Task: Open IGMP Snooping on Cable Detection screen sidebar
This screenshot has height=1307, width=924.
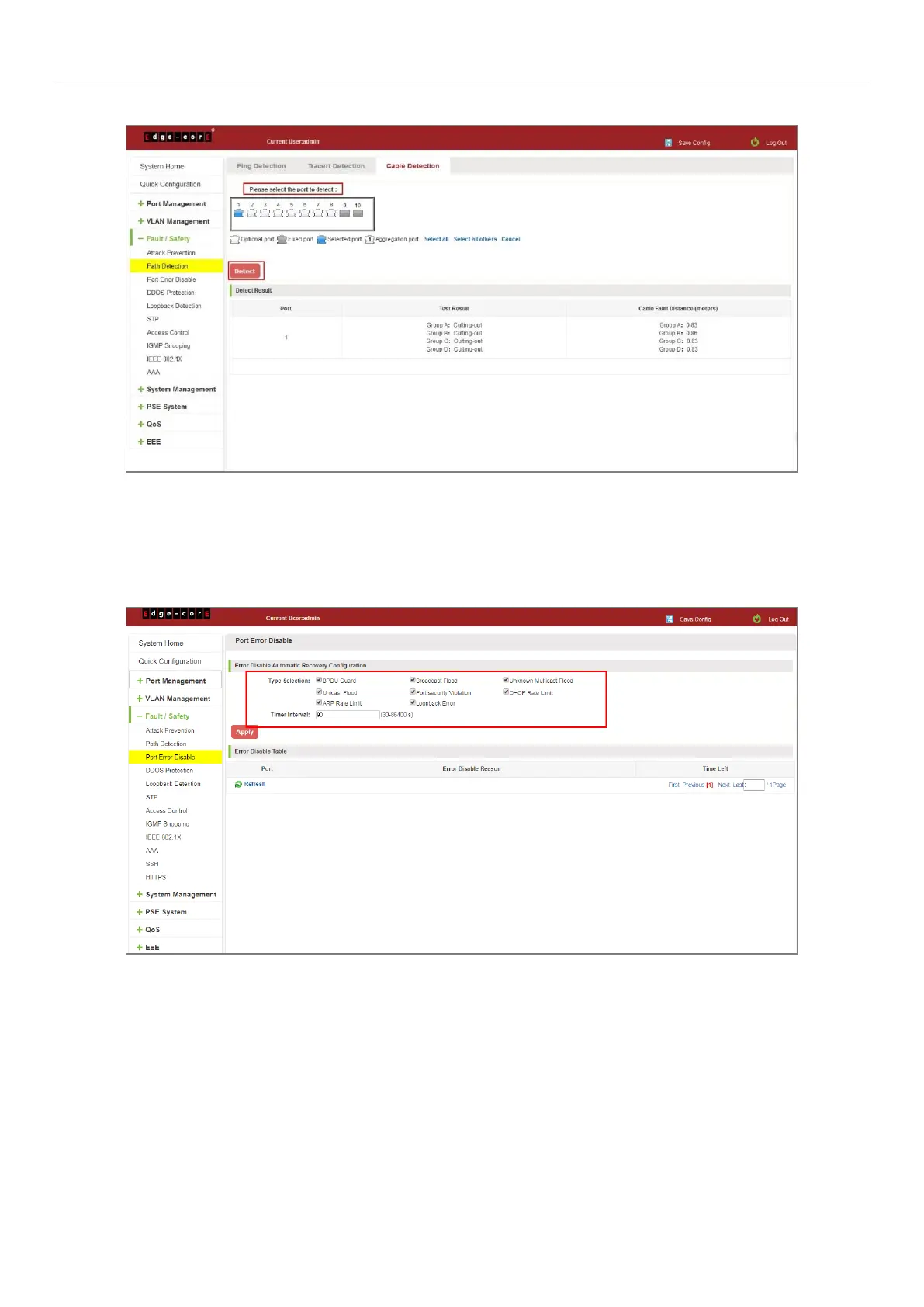Action: coord(168,346)
